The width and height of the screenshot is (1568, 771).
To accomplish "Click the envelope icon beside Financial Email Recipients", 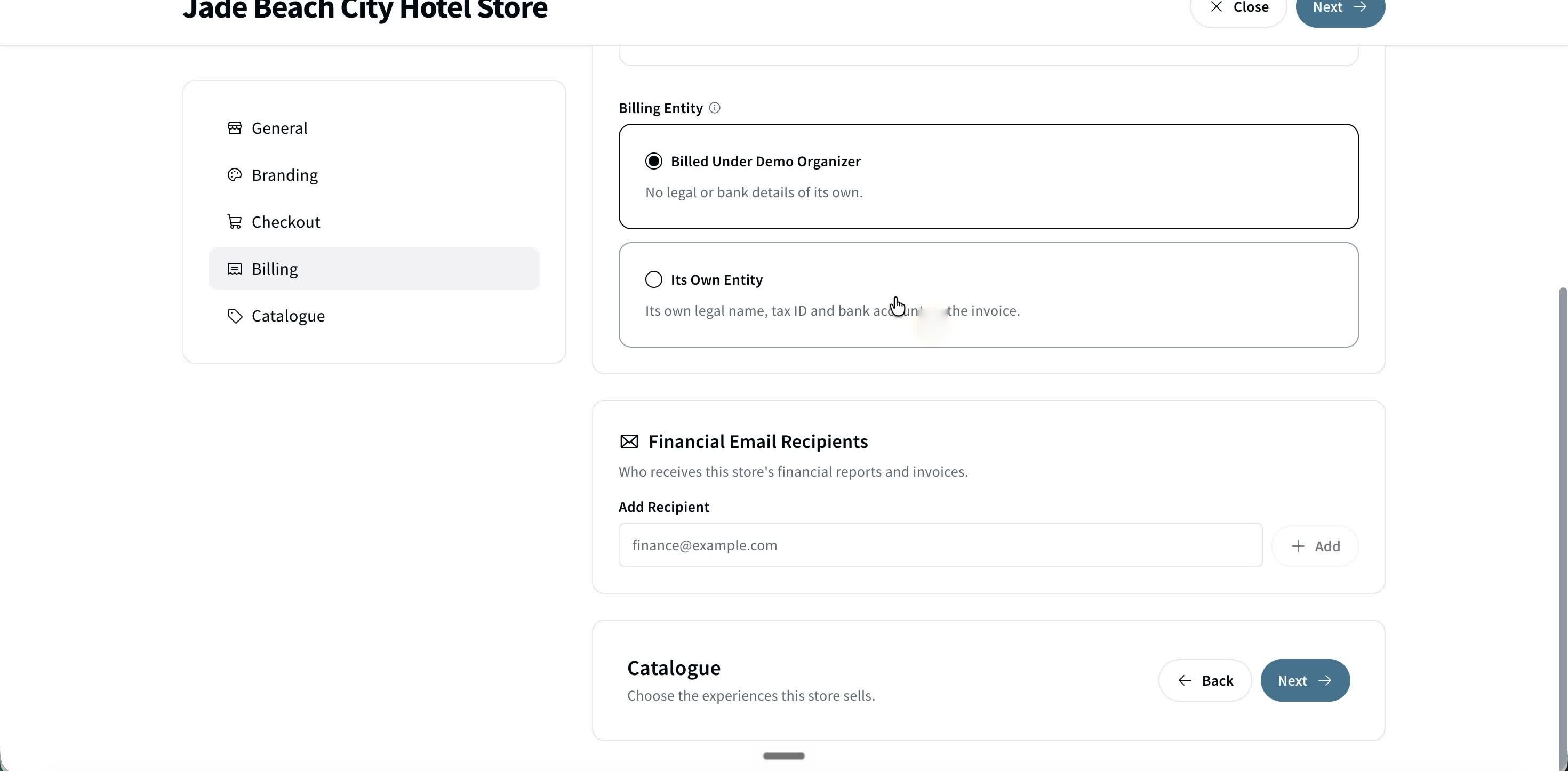I will 629,442.
